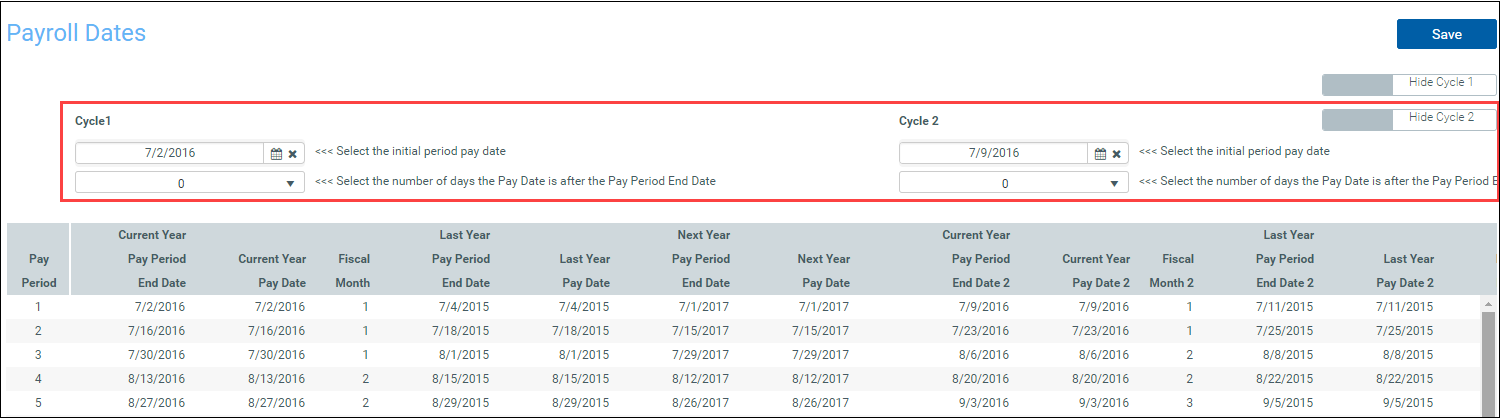Toggle the Hide Cycle 1 switch

pos(1409,84)
